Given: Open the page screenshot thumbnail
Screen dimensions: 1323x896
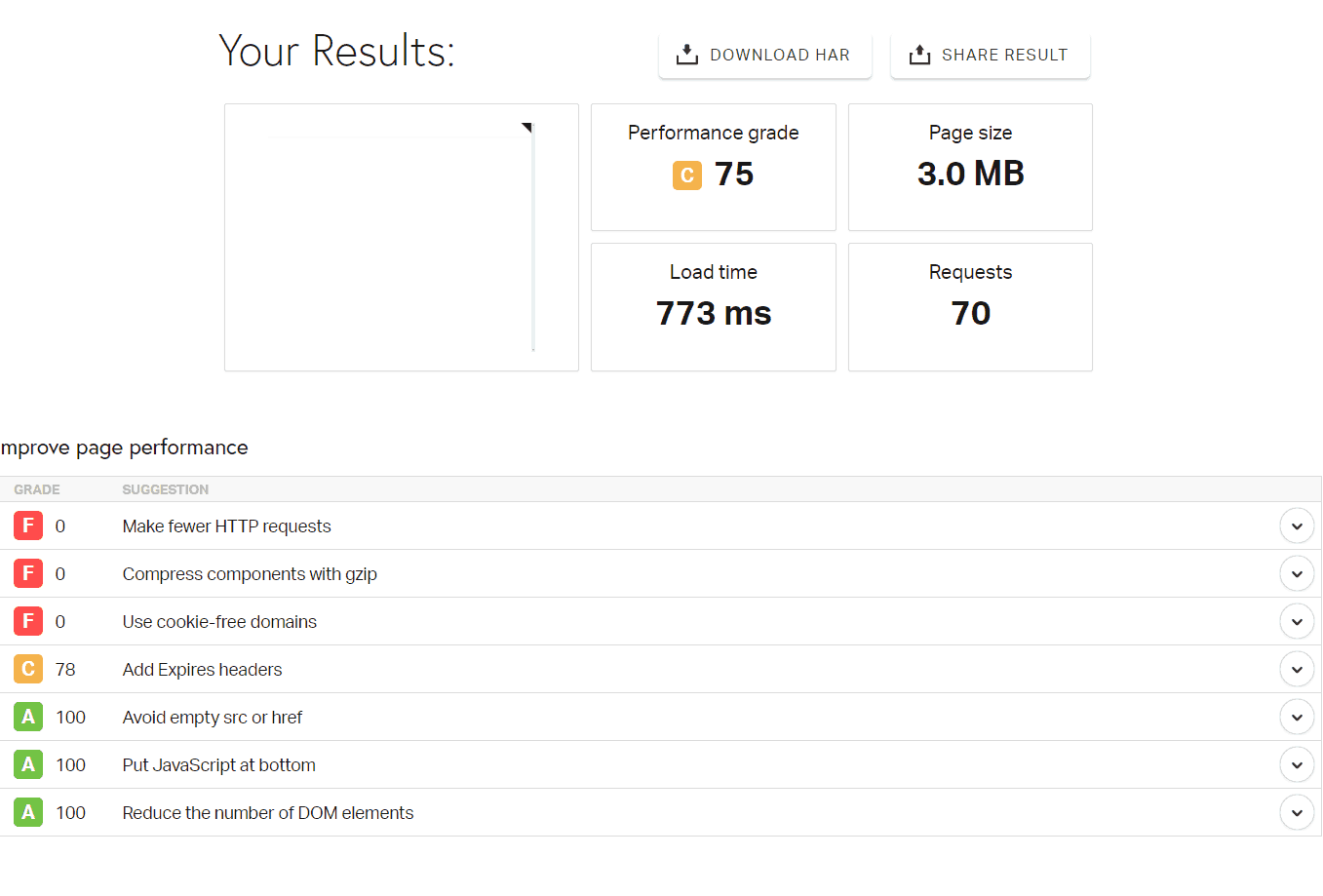Looking at the screenshot, I should [x=402, y=237].
